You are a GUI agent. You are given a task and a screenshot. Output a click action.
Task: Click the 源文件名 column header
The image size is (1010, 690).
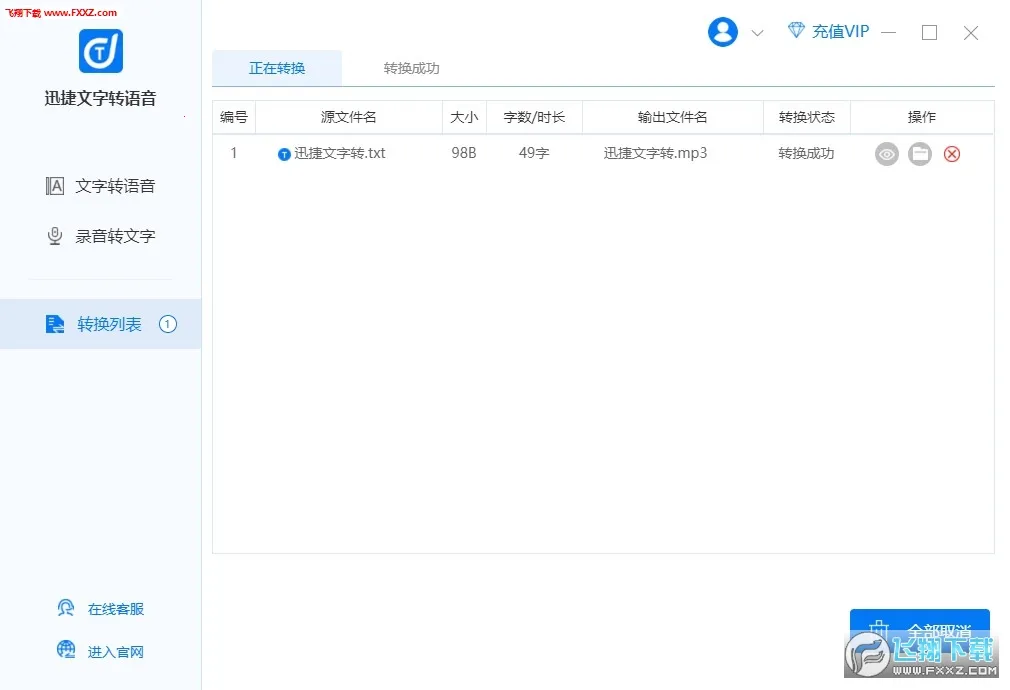click(x=348, y=117)
